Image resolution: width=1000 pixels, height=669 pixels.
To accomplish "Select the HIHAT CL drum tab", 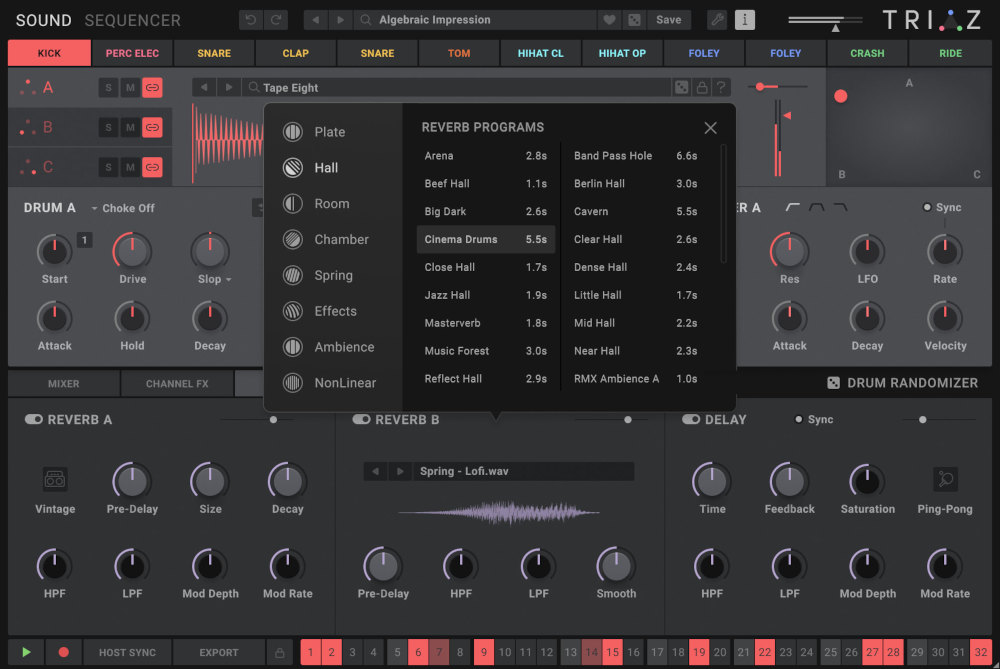I will (540, 53).
